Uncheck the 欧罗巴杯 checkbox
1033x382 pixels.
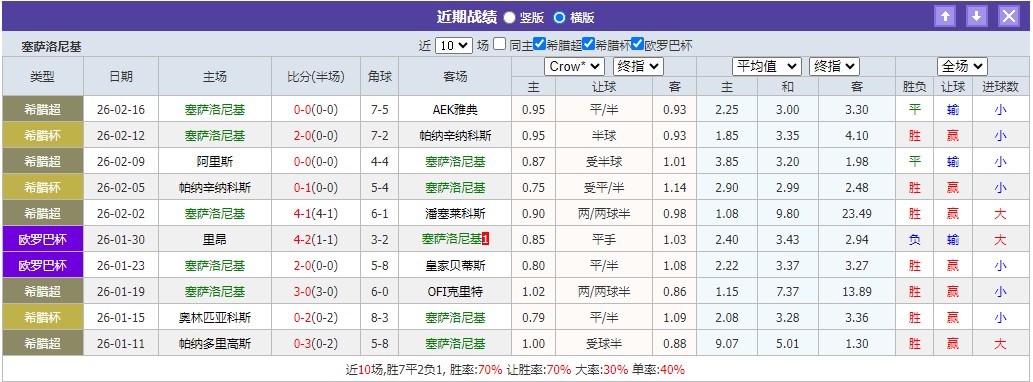(637, 45)
